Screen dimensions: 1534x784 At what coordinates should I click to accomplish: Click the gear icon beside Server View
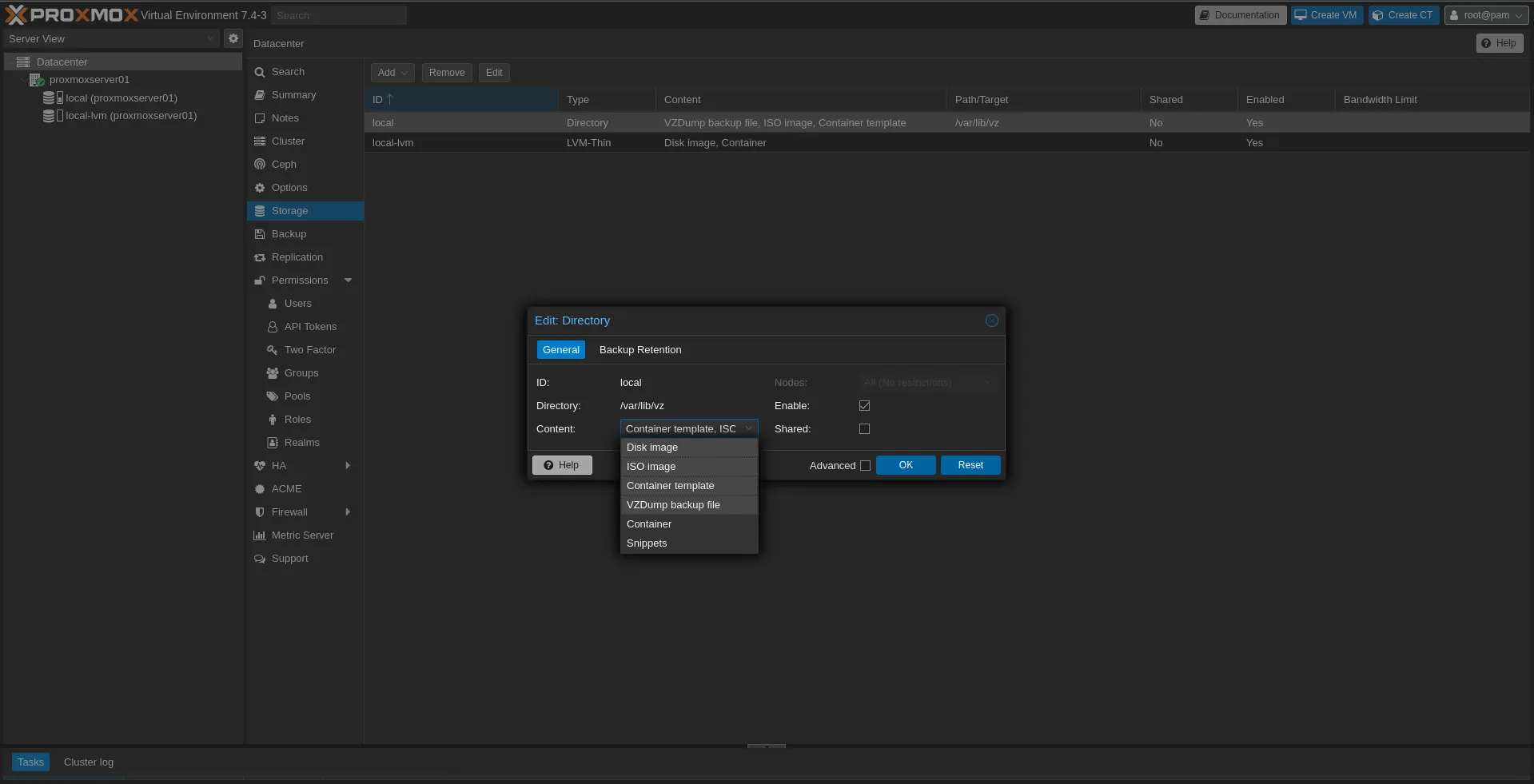[233, 38]
